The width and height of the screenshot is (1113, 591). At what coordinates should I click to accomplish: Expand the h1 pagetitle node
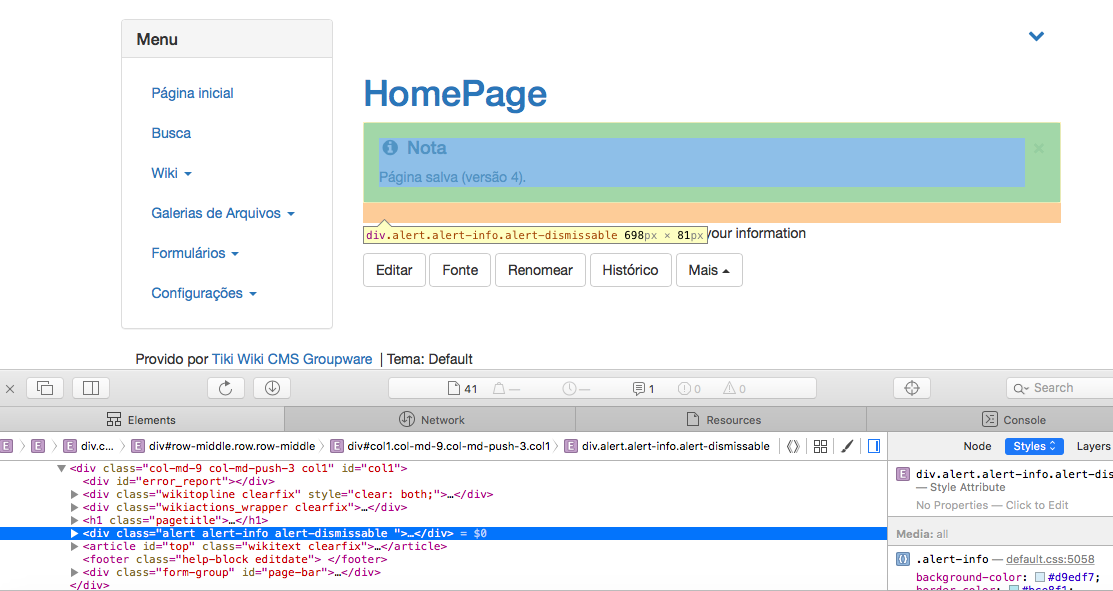75,521
